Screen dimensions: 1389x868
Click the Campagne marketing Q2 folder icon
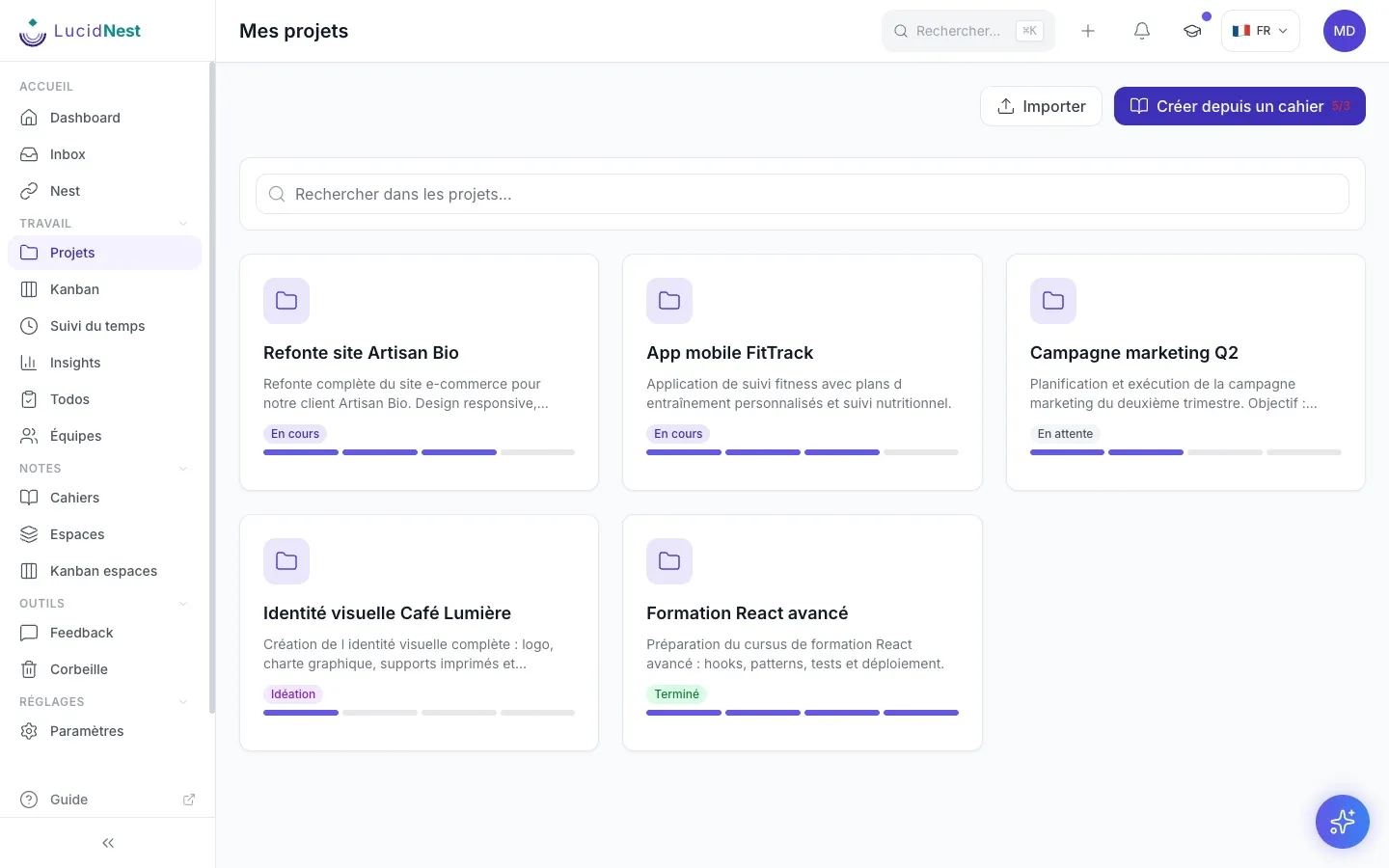point(1053,301)
